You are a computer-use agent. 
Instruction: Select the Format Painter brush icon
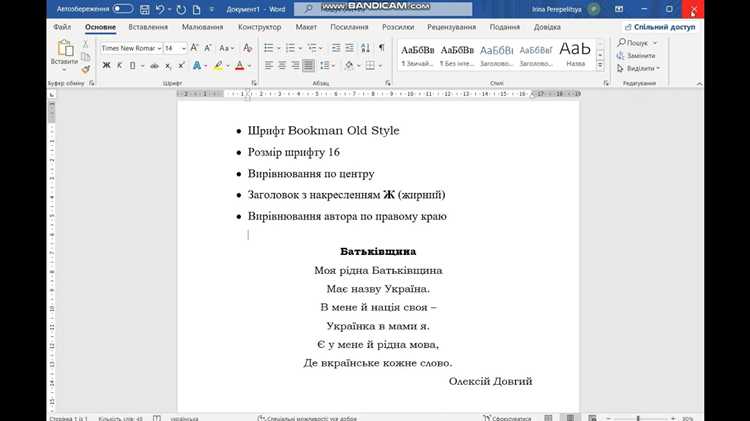[x=86, y=70]
